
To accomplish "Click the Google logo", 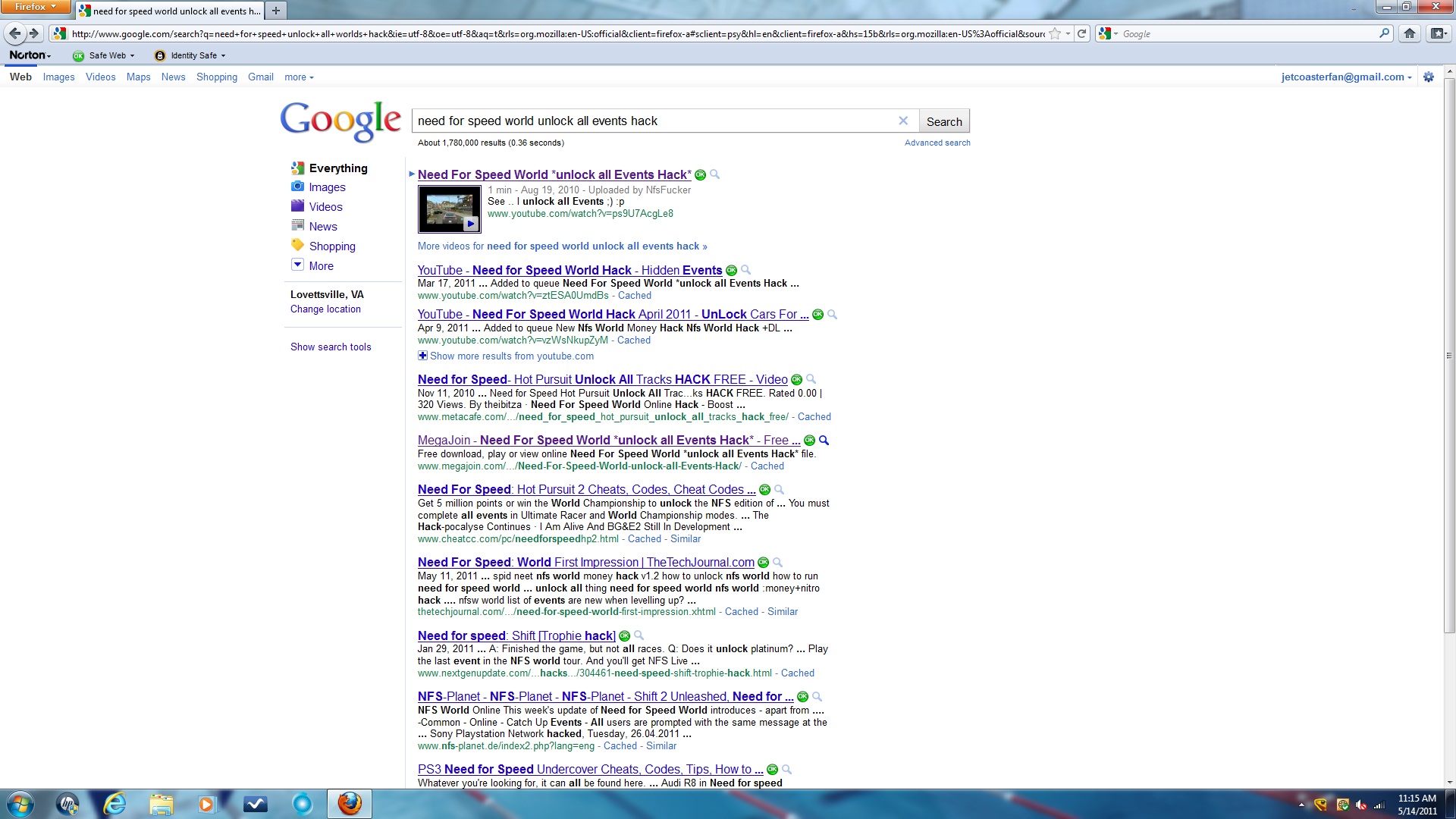I will [x=340, y=121].
